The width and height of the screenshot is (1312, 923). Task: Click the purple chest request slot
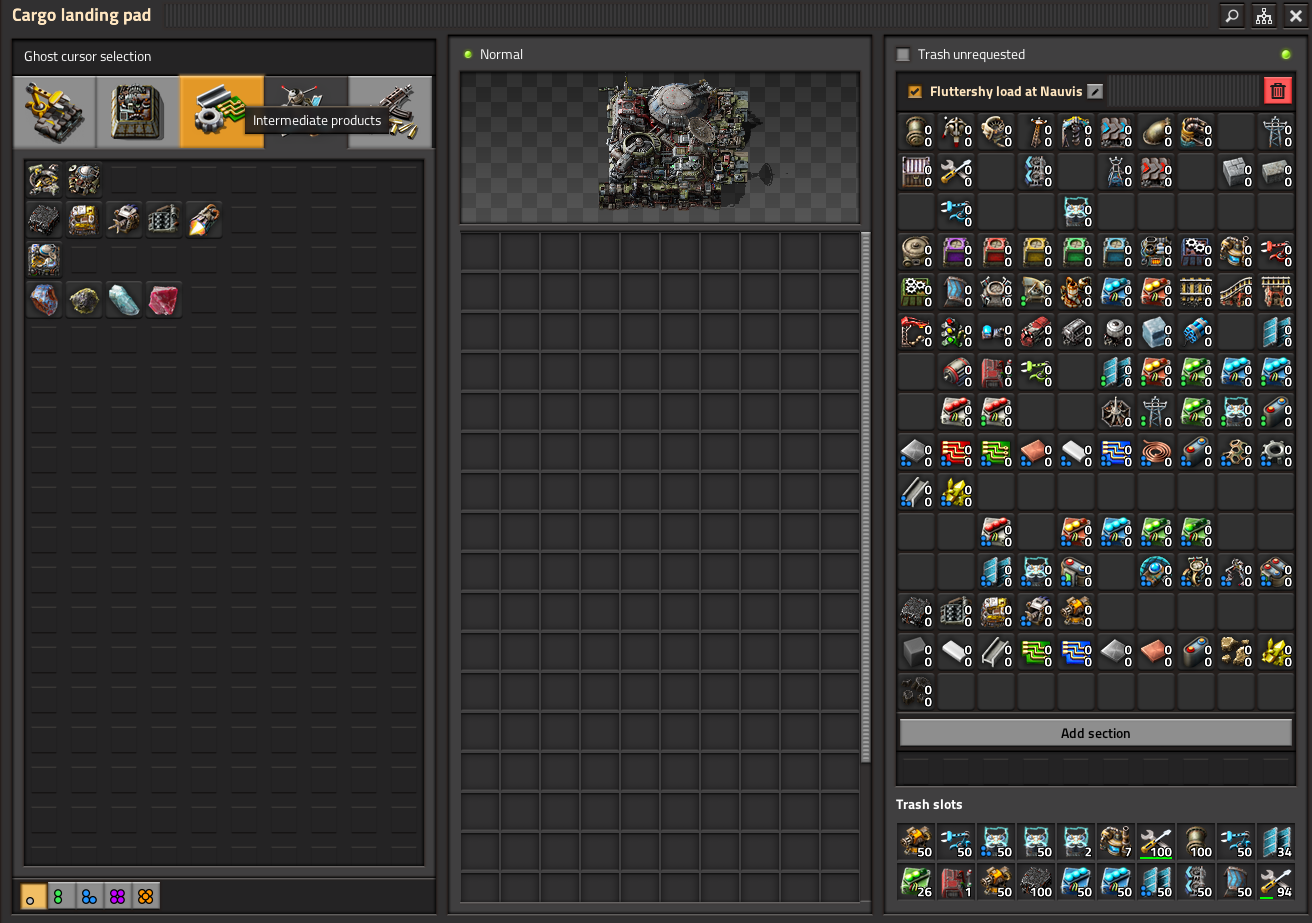(x=955, y=251)
